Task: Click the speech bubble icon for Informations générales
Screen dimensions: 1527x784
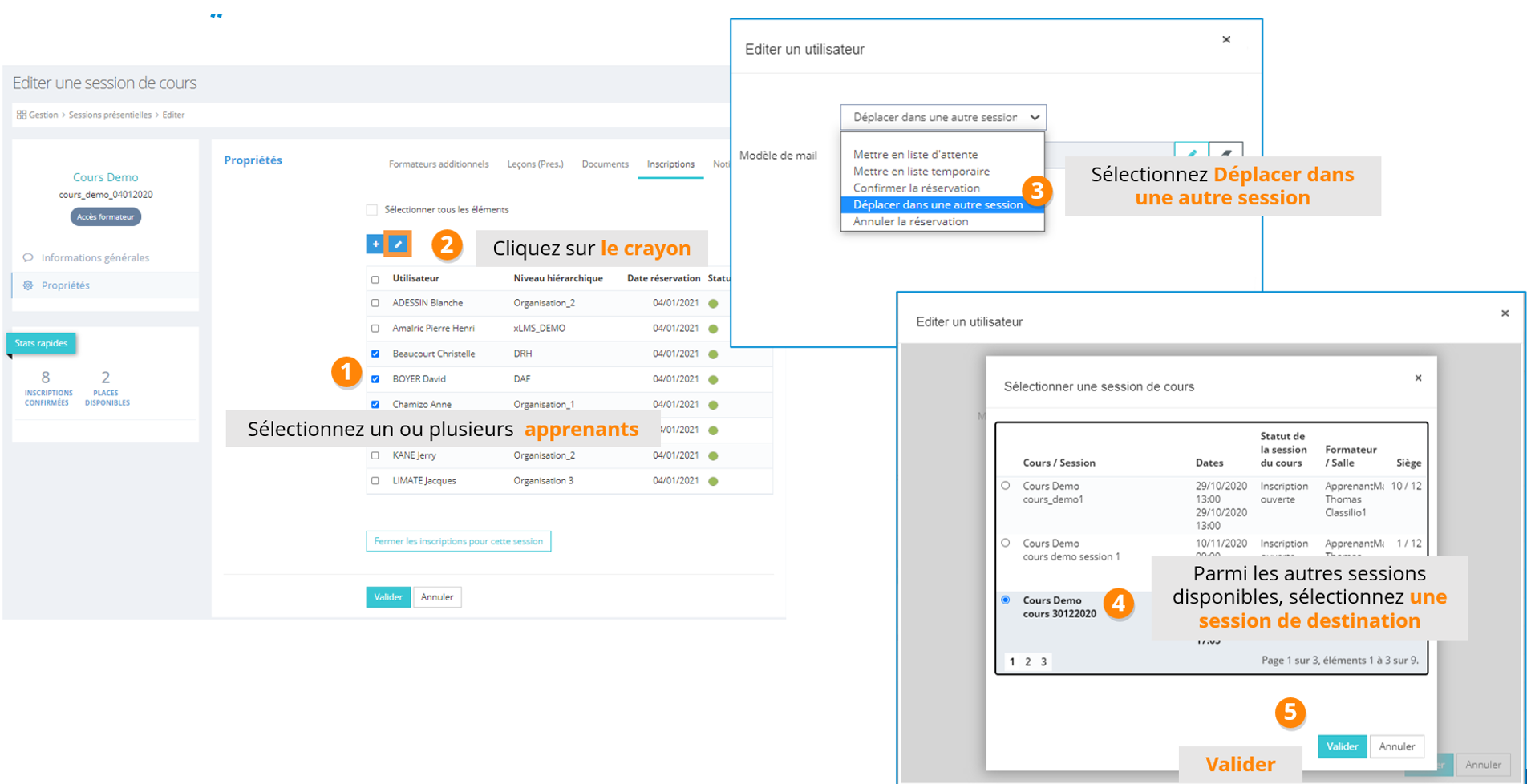Action: 28,257
